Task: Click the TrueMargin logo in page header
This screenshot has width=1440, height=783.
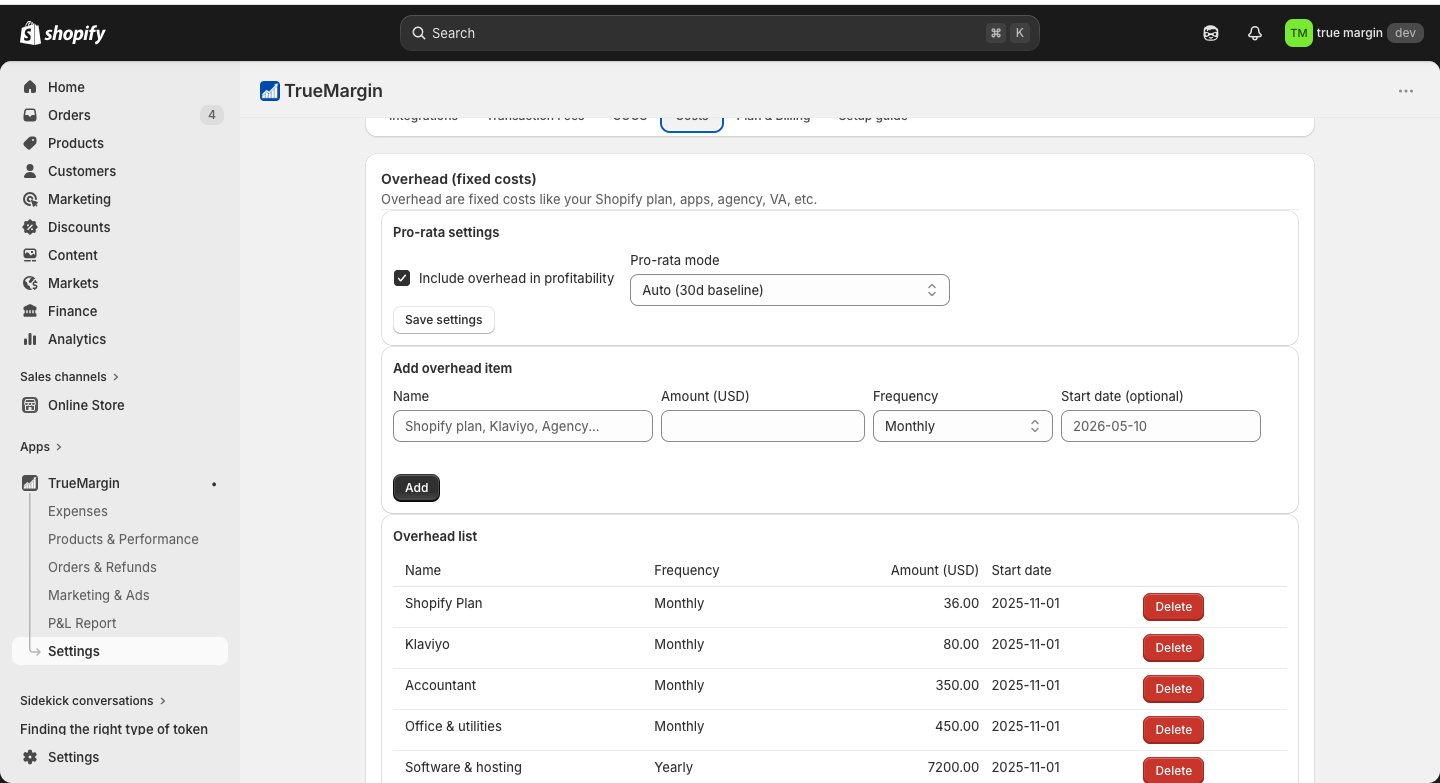Action: (269, 91)
